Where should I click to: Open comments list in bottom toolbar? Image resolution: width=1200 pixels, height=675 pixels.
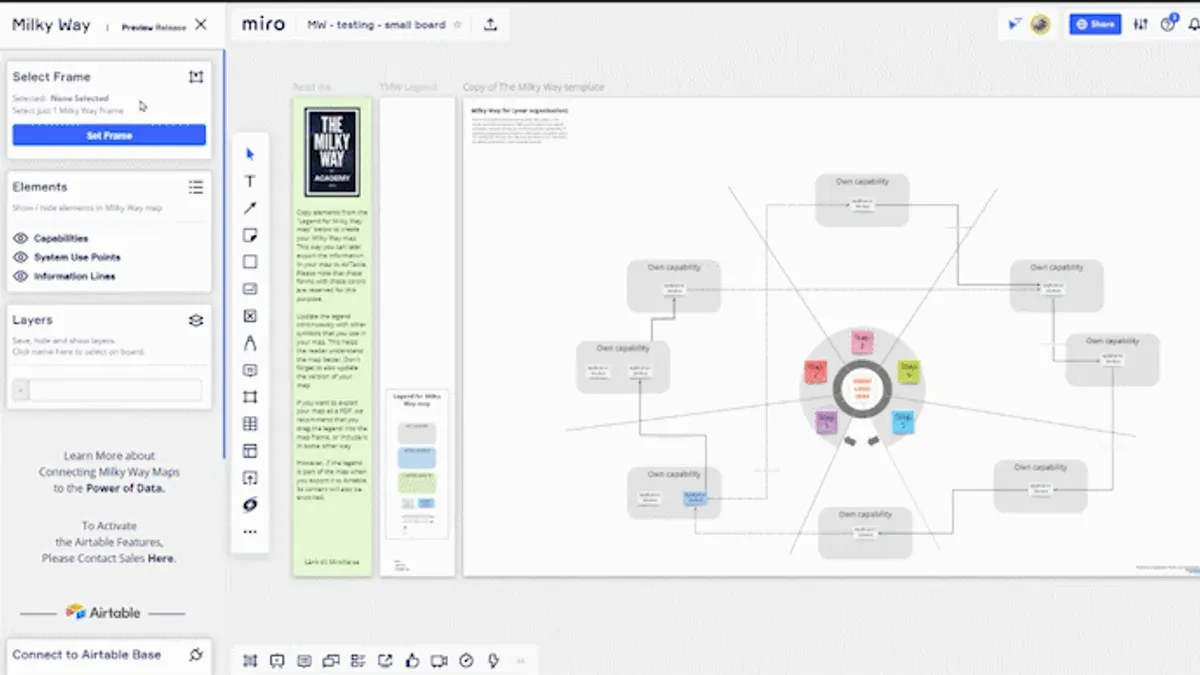click(x=304, y=660)
